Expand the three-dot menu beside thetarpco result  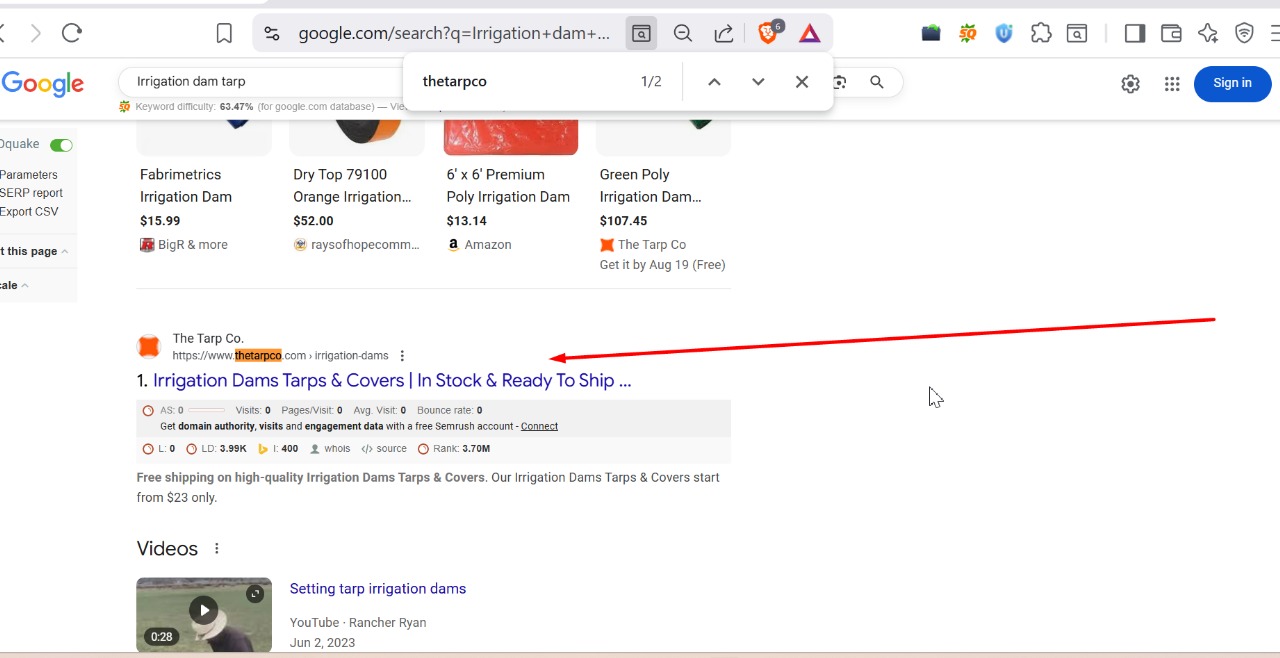pyautogui.click(x=402, y=356)
